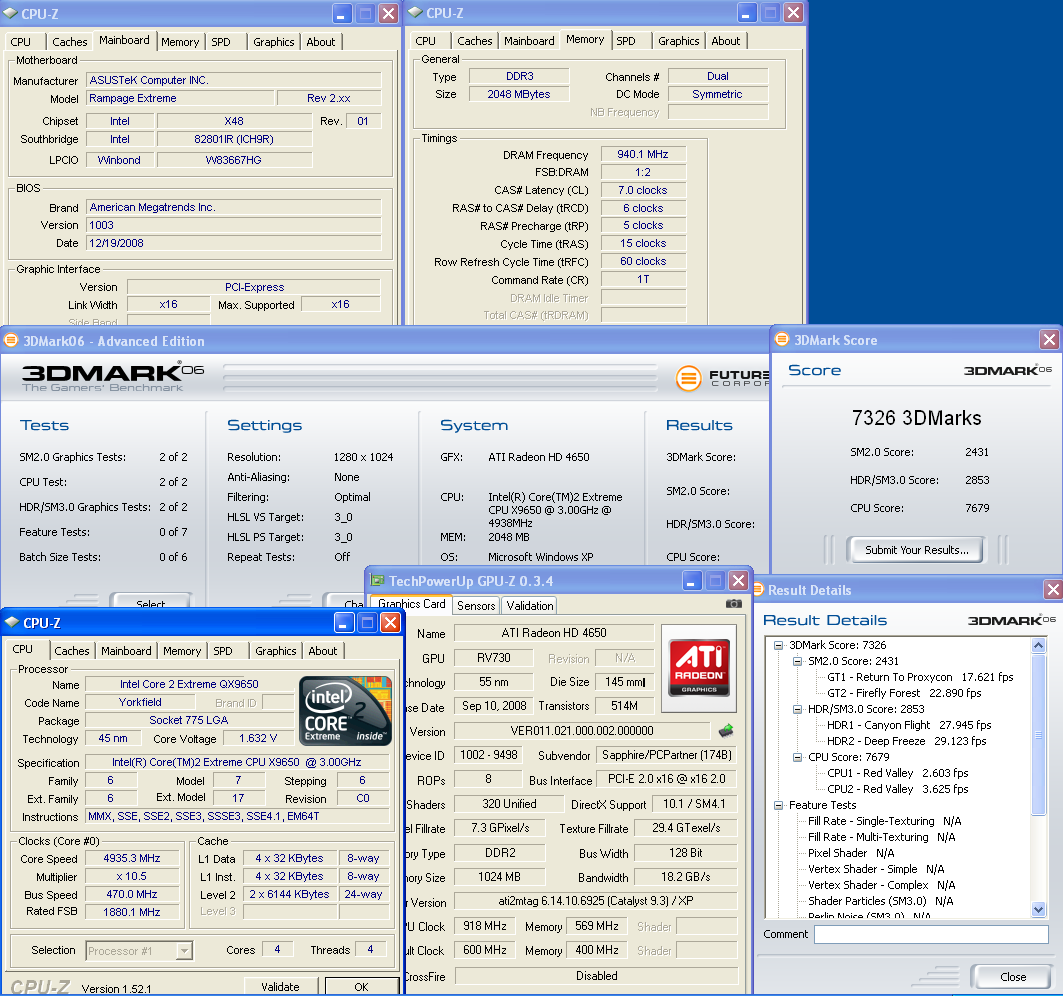Click the GPU-Z title bar application icon
1063x996 pixels.
click(377, 580)
